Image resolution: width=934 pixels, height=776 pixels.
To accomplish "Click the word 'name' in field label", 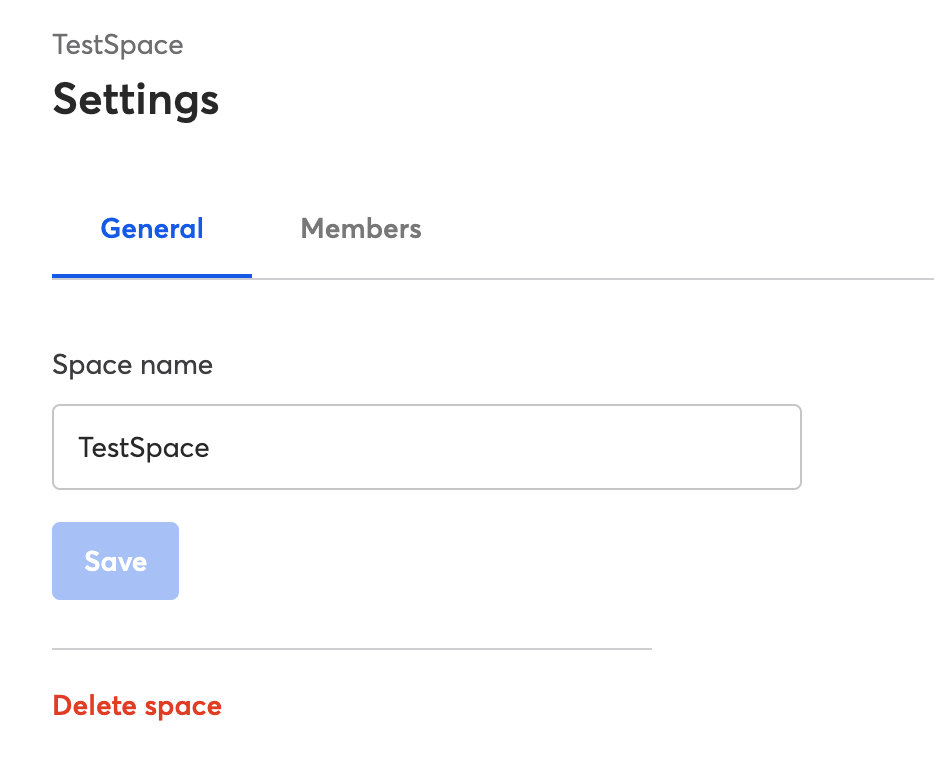I will coord(176,366).
